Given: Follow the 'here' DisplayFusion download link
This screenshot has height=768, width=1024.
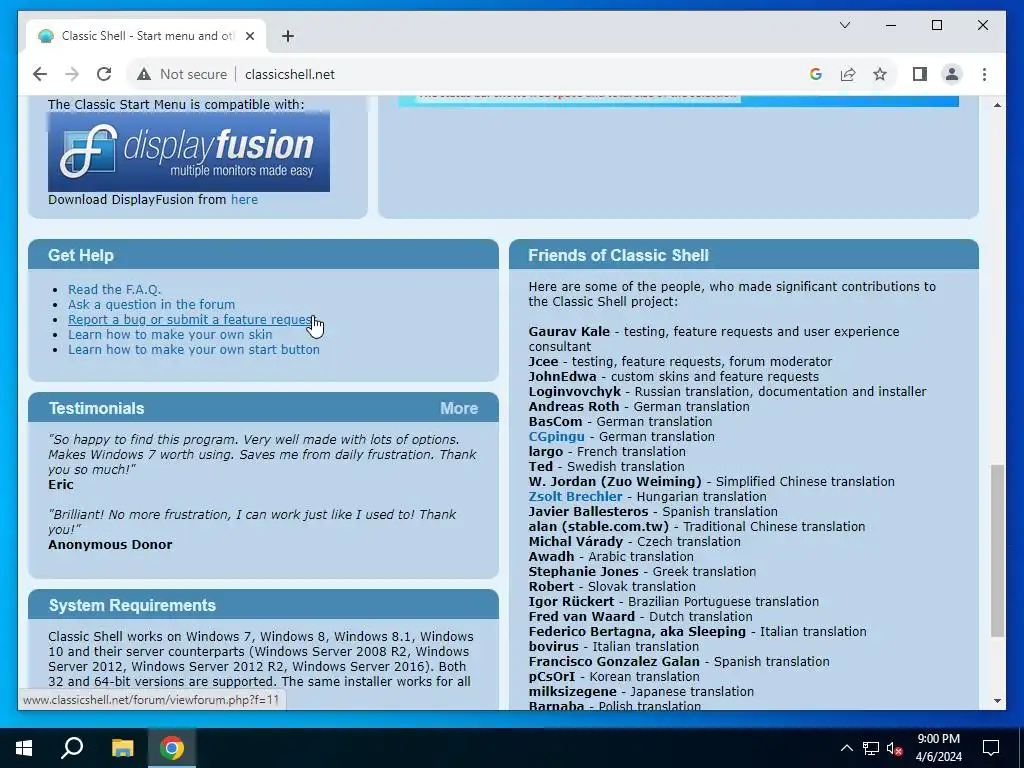Looking at the screenshot, I should (244, 200).
